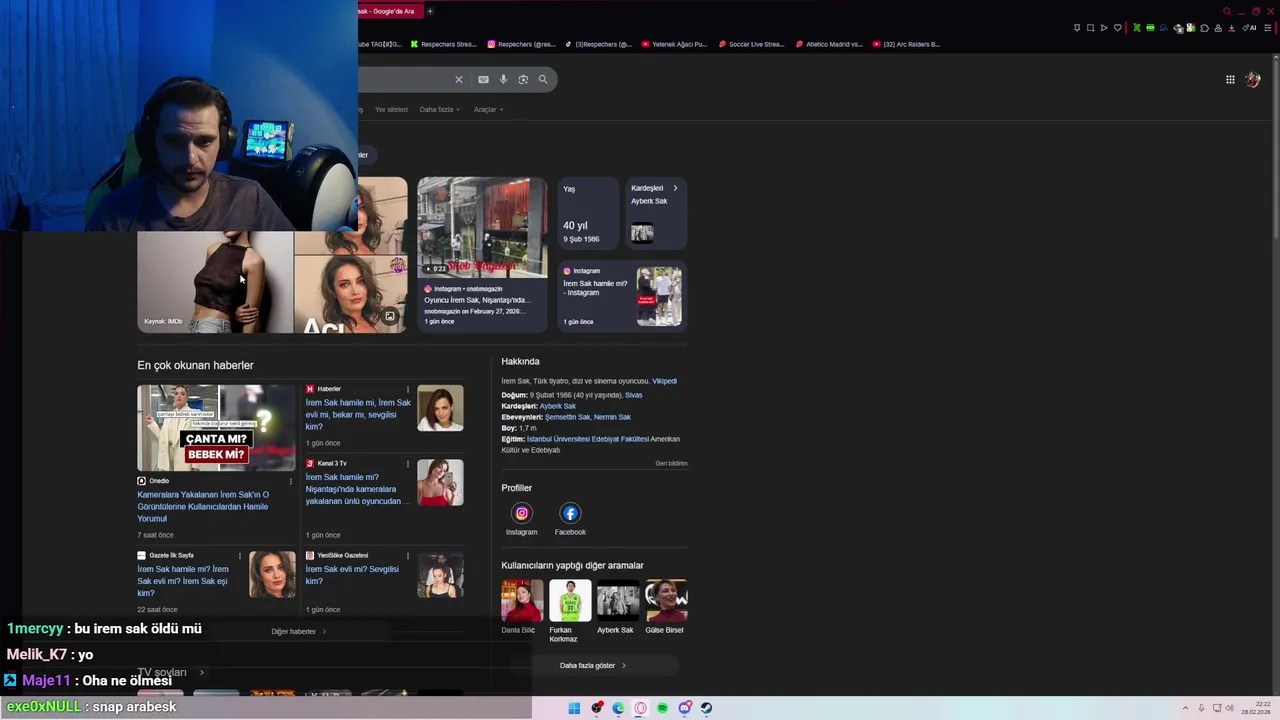Screen dimensions: 1280x720
Task: Start voice search with the microphone icon
Action: 503,79
